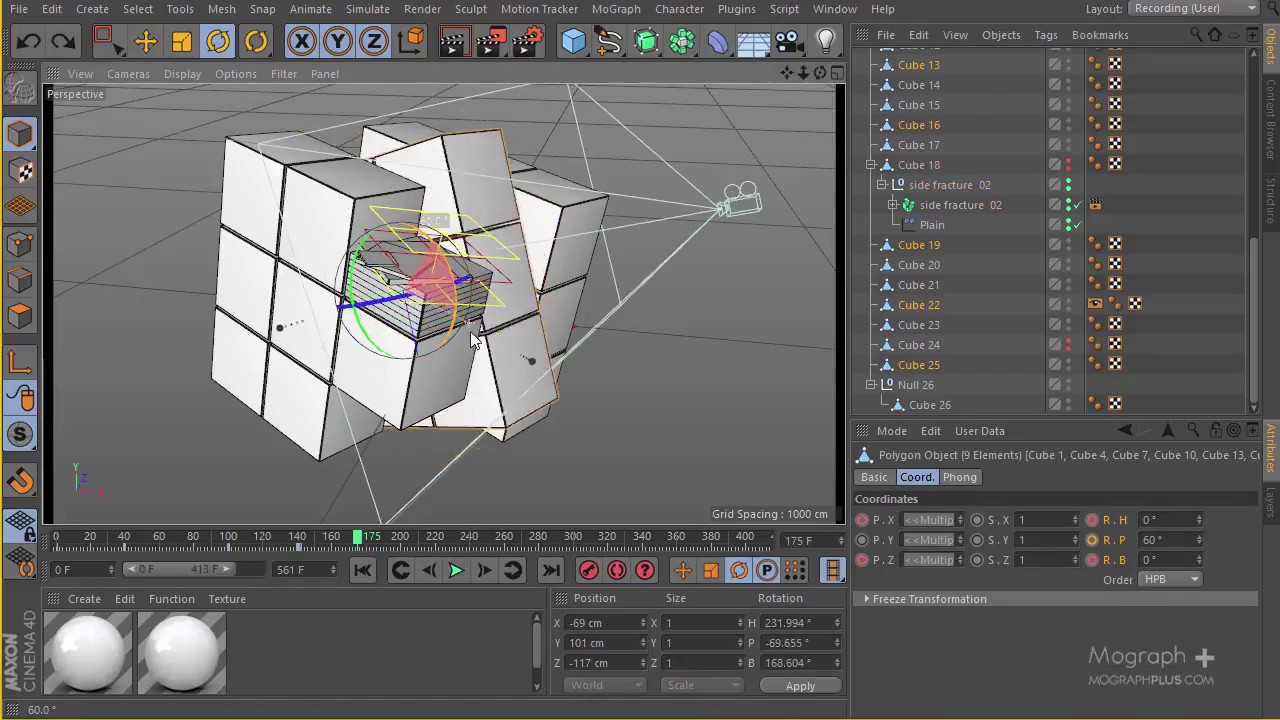This screenshot has height=720, width=1280.
Task: Click the Undo arrow in the toolbar
Action: click(x=28, y=41)
